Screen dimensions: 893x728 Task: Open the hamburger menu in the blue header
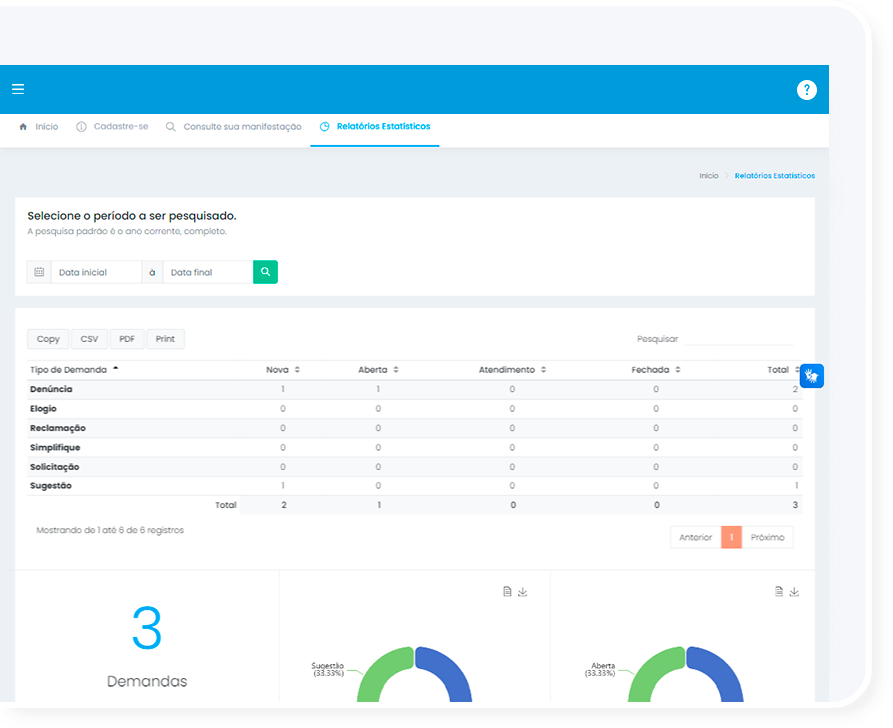coord(18,89)
